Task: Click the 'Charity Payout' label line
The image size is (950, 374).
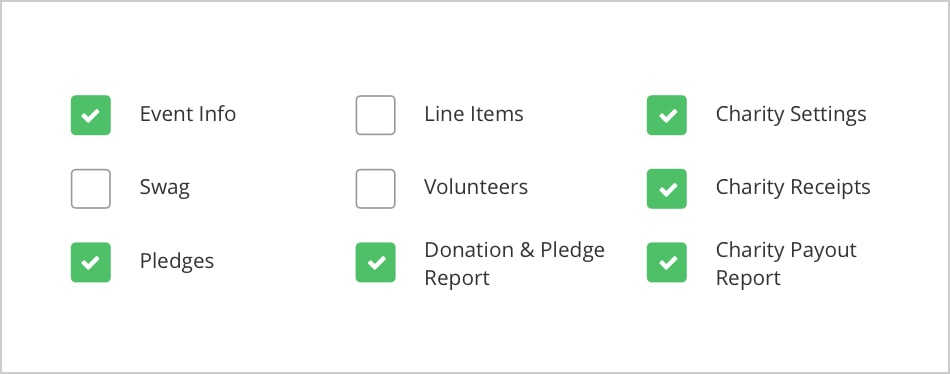Action: 786,250
